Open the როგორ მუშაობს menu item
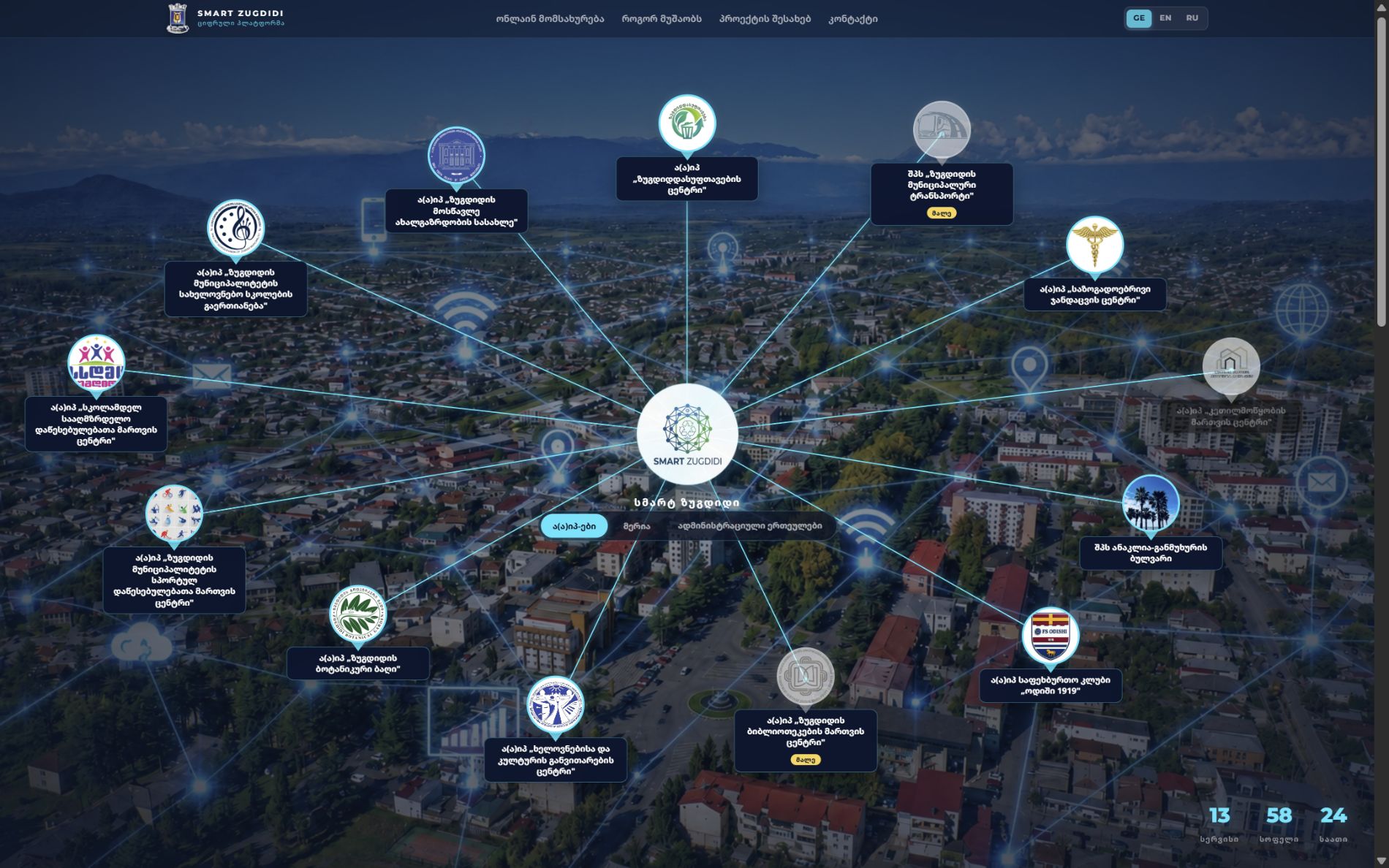The image size is (1389, 868). tap(662, 19)
